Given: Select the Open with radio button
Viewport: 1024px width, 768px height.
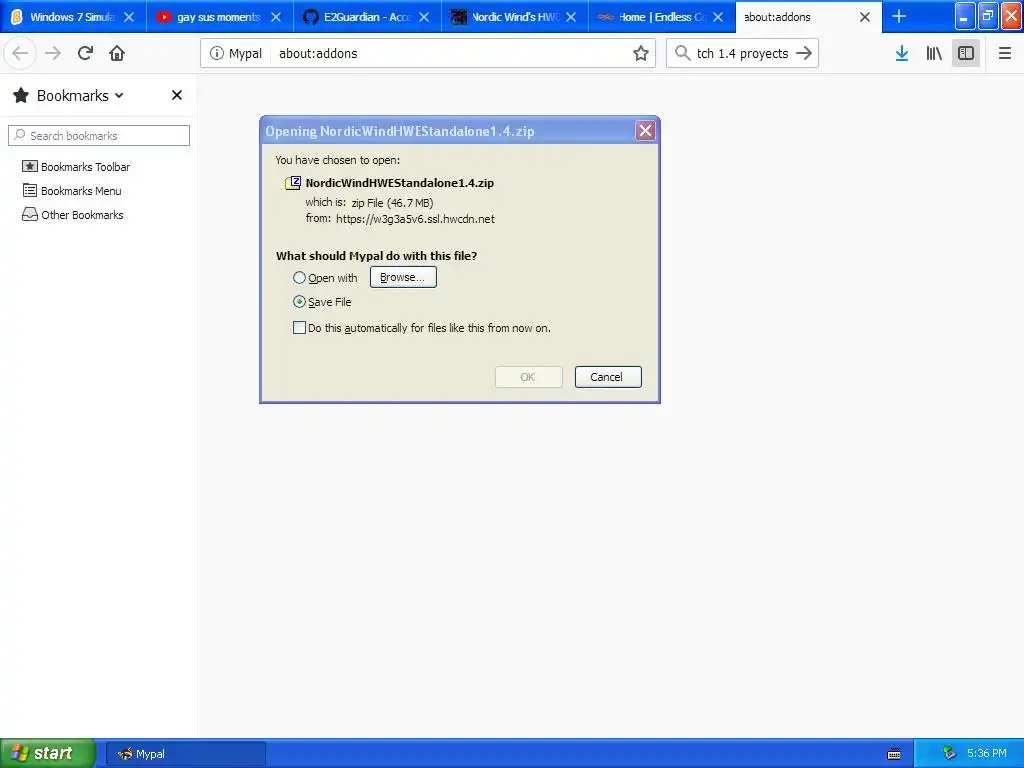Looking at the screenshot, I should [299, 278].
